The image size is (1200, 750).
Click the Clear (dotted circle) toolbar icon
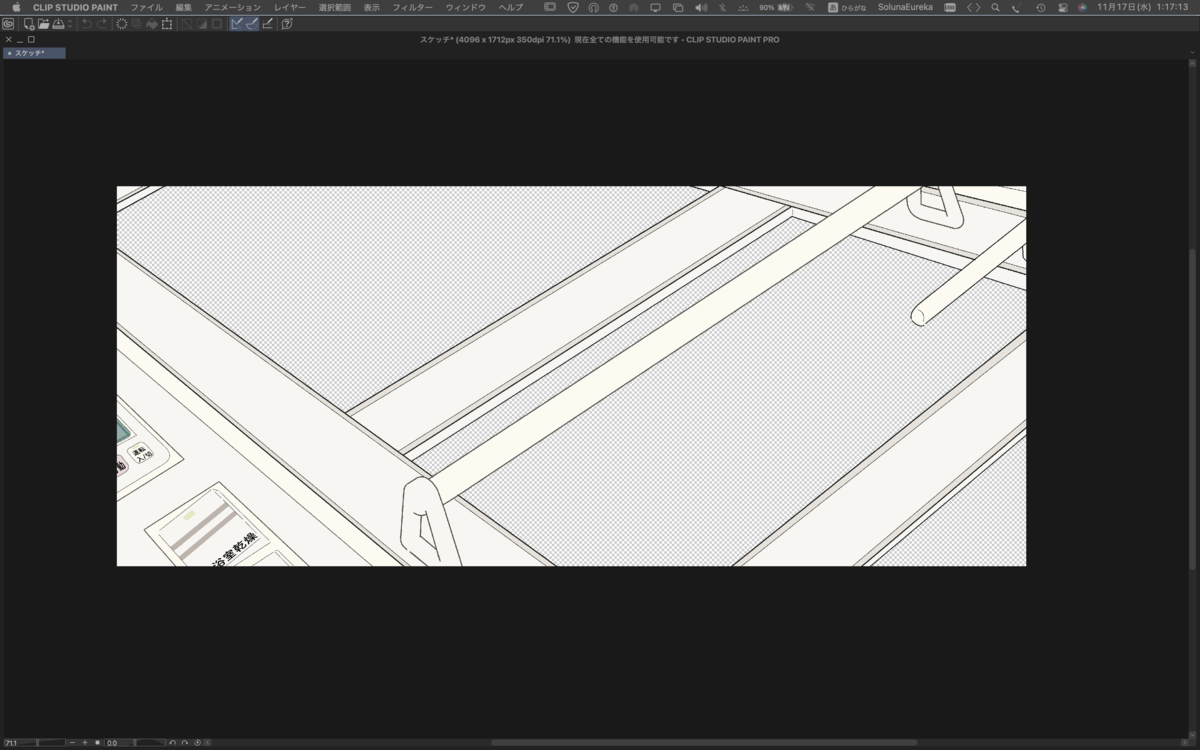tap(122, 24)
